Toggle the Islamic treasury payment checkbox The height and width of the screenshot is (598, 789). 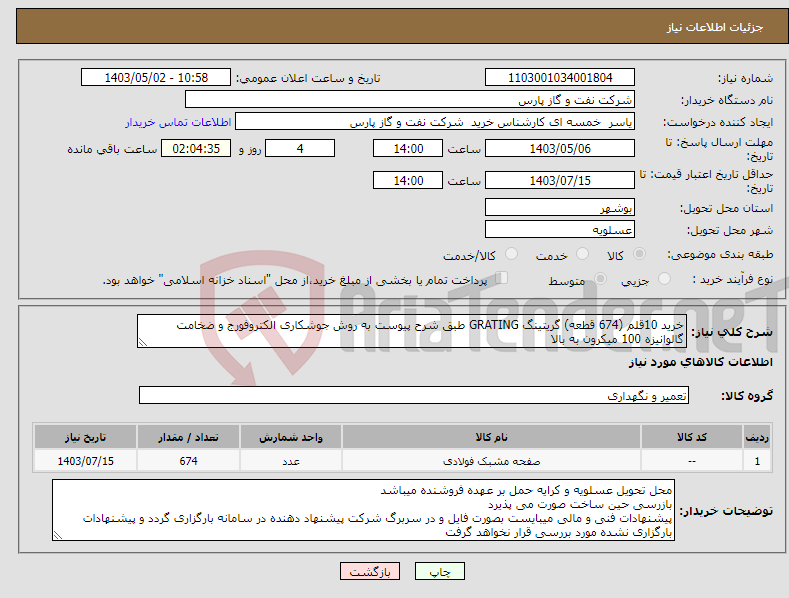click(x=502, y=277)
